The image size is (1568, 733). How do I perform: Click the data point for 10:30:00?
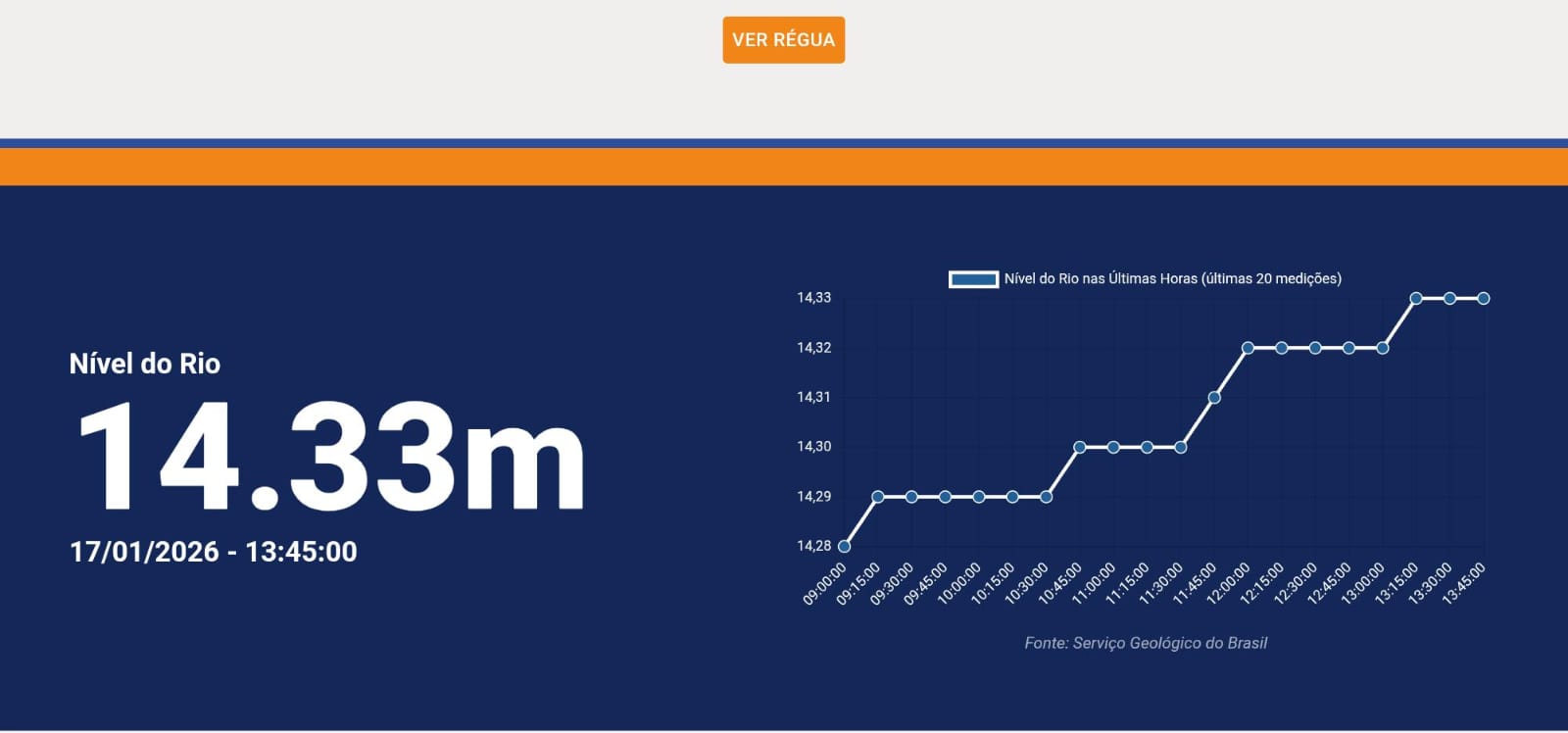tap(1046, 497)
